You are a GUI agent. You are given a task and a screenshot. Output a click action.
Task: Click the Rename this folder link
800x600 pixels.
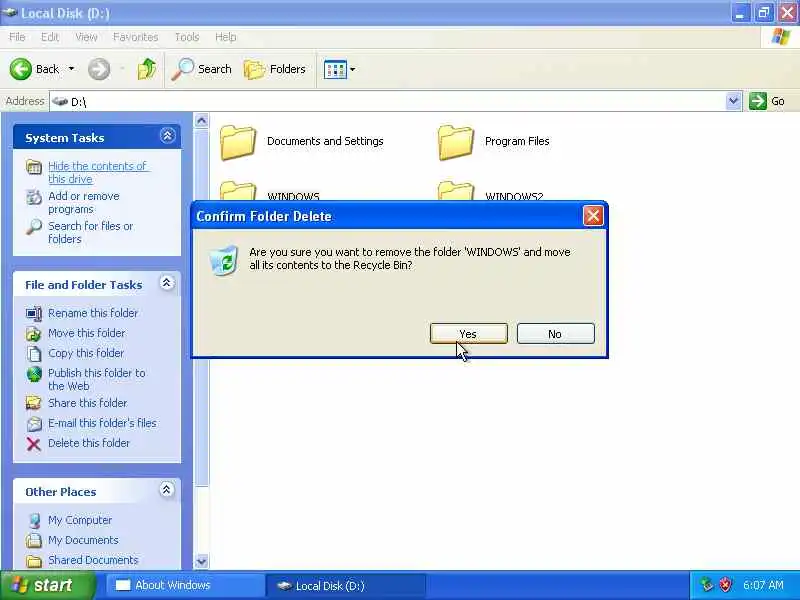[x=93, y=313]
